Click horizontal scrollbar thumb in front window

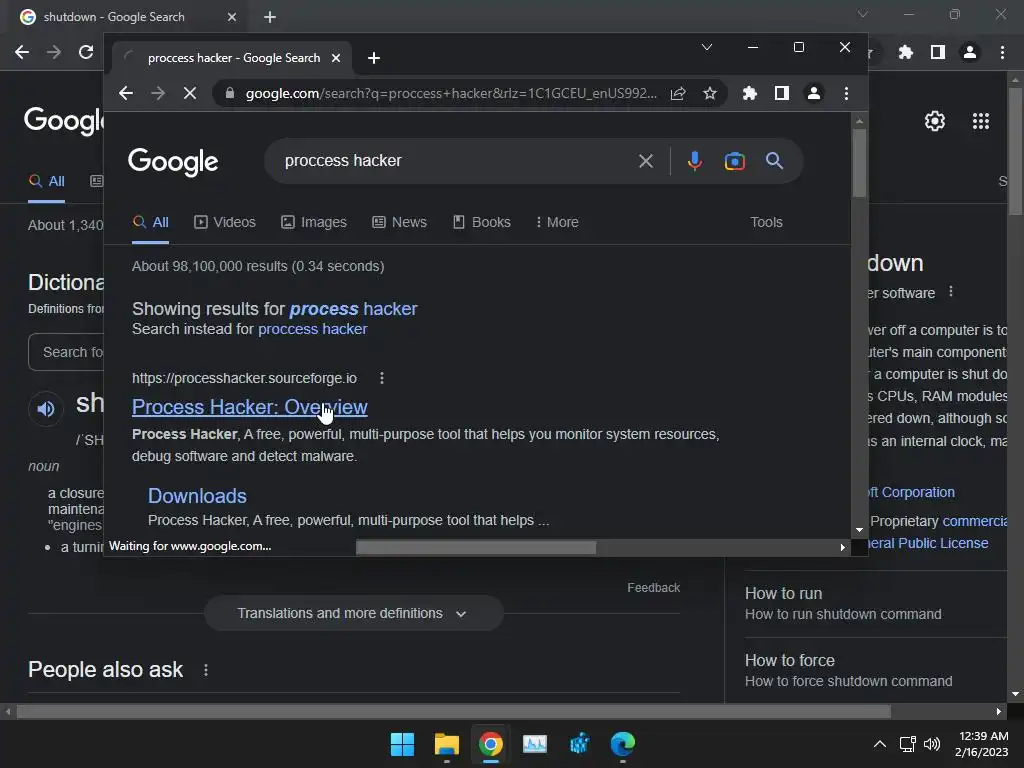coord(475,547)
